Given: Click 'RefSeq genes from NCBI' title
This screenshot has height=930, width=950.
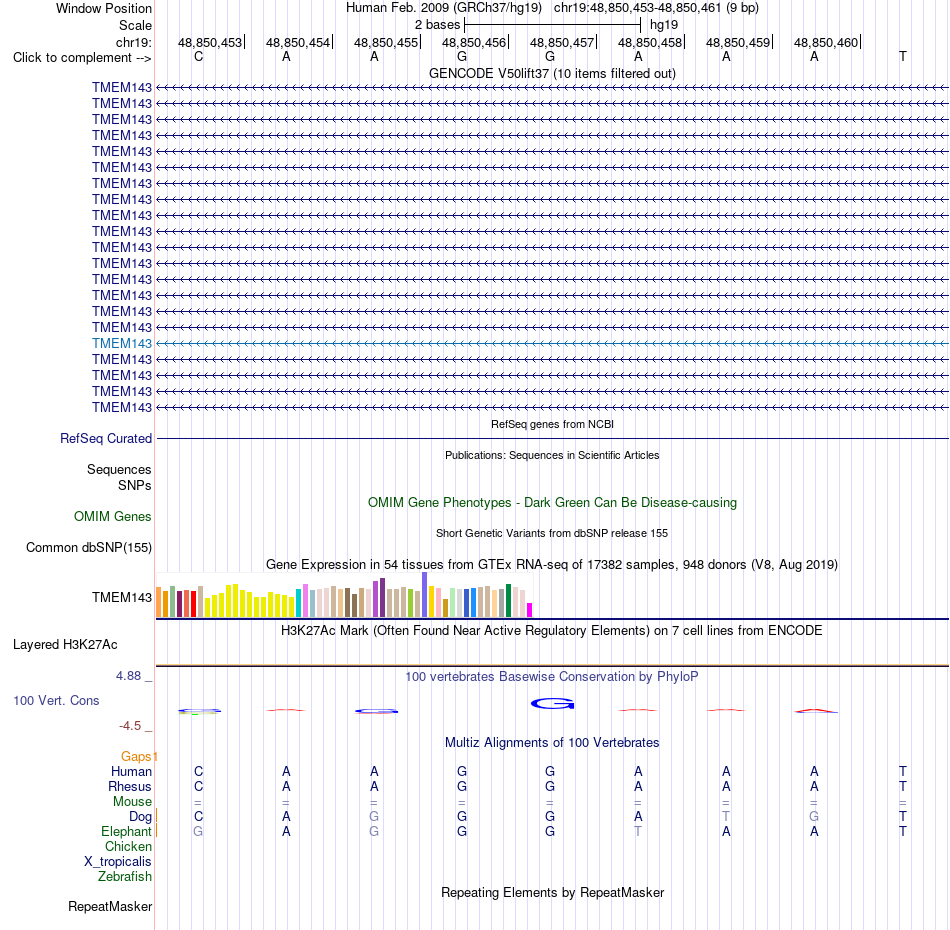Looking at the screenshot, I should 552,424.
